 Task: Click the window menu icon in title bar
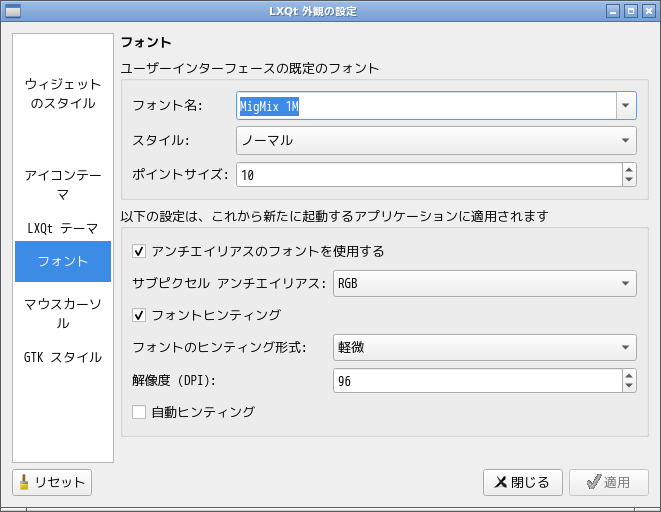[11, 11]
